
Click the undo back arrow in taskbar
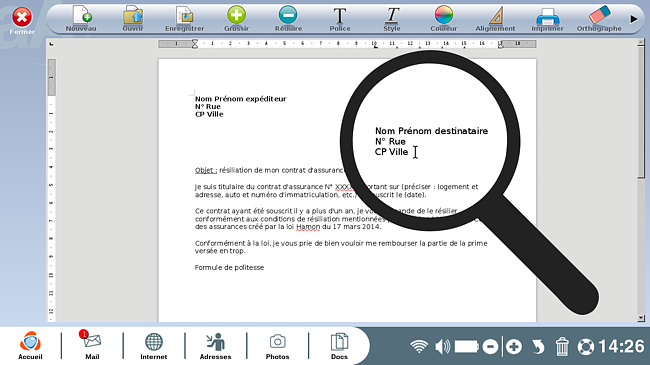(x=538, y=346)
